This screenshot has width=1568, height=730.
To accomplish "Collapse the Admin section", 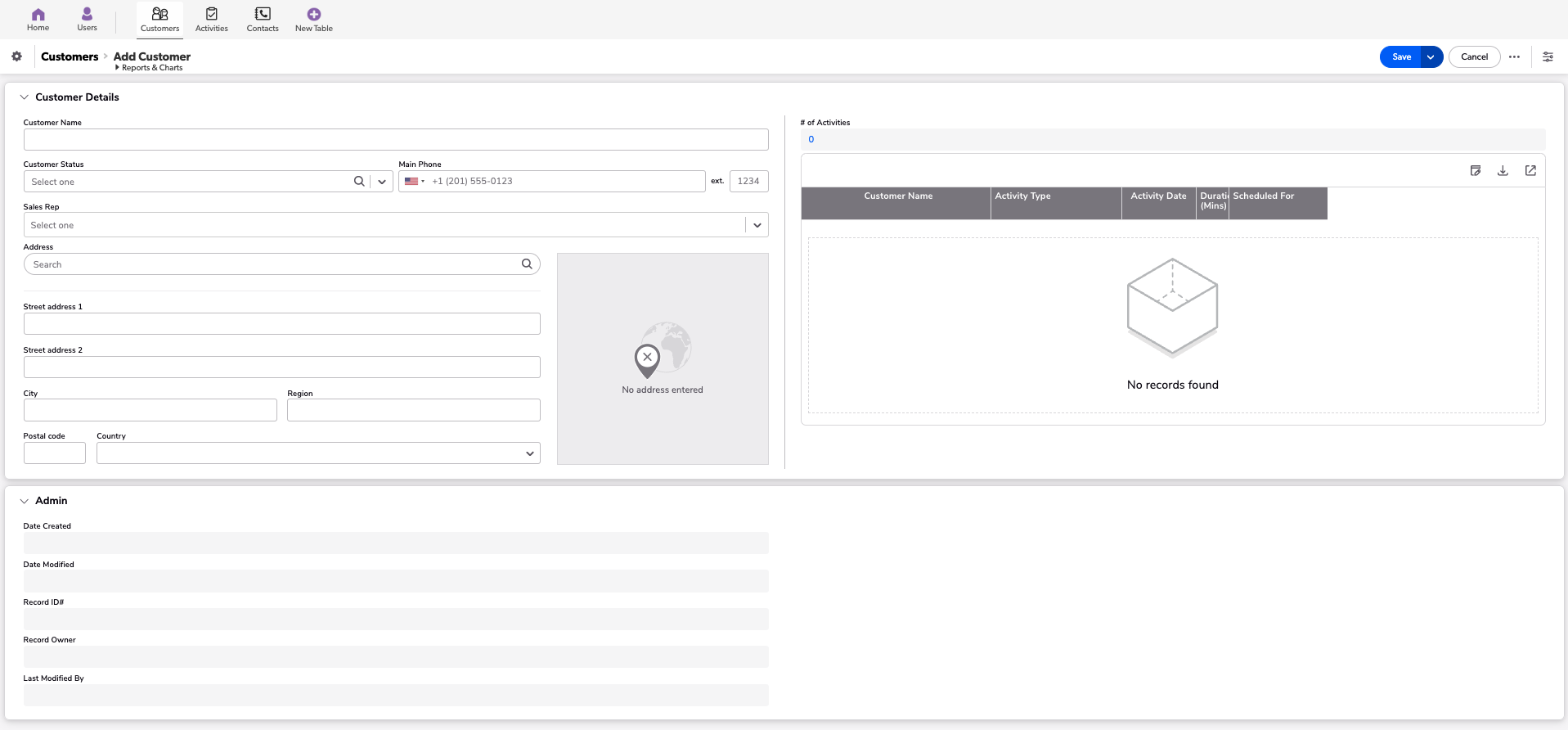I will (x=24, y=501).
